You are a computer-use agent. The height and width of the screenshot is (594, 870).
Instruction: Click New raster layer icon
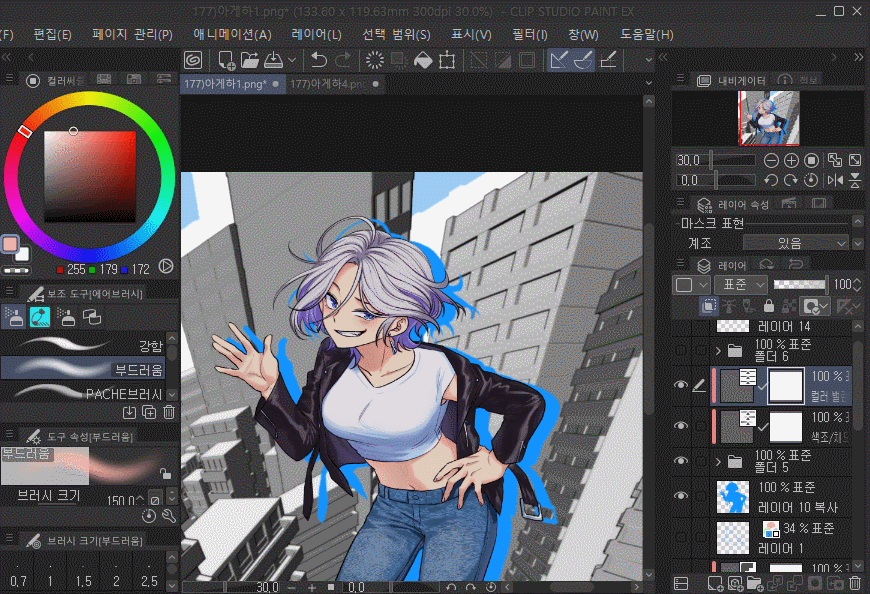(715, 583)
